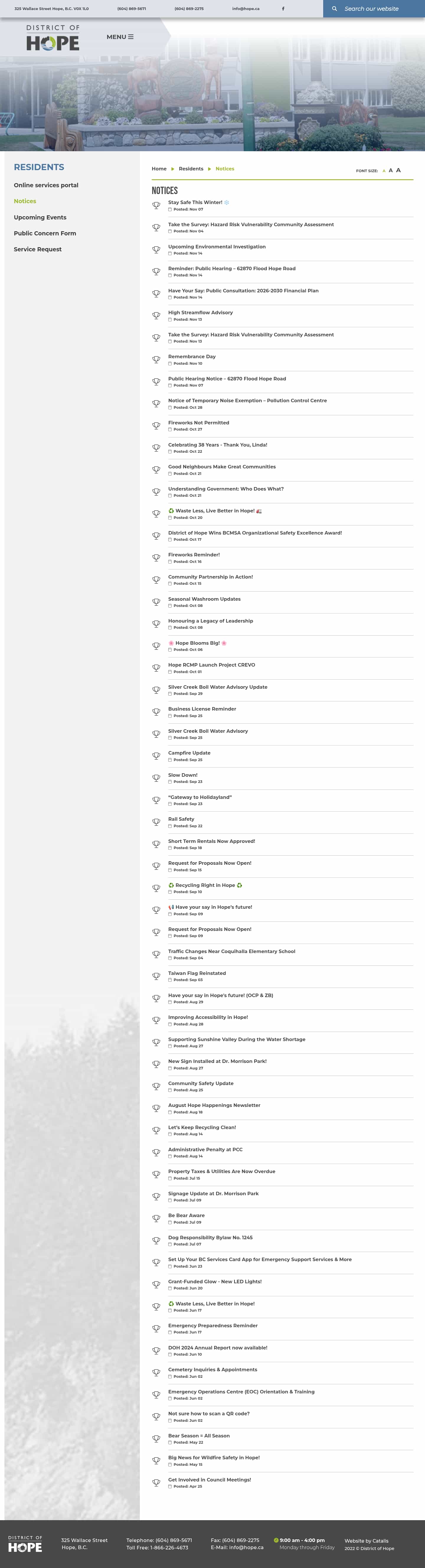
Task: Click trophy icon beside High Streamflow Advisory
Action: click(156, 315)
